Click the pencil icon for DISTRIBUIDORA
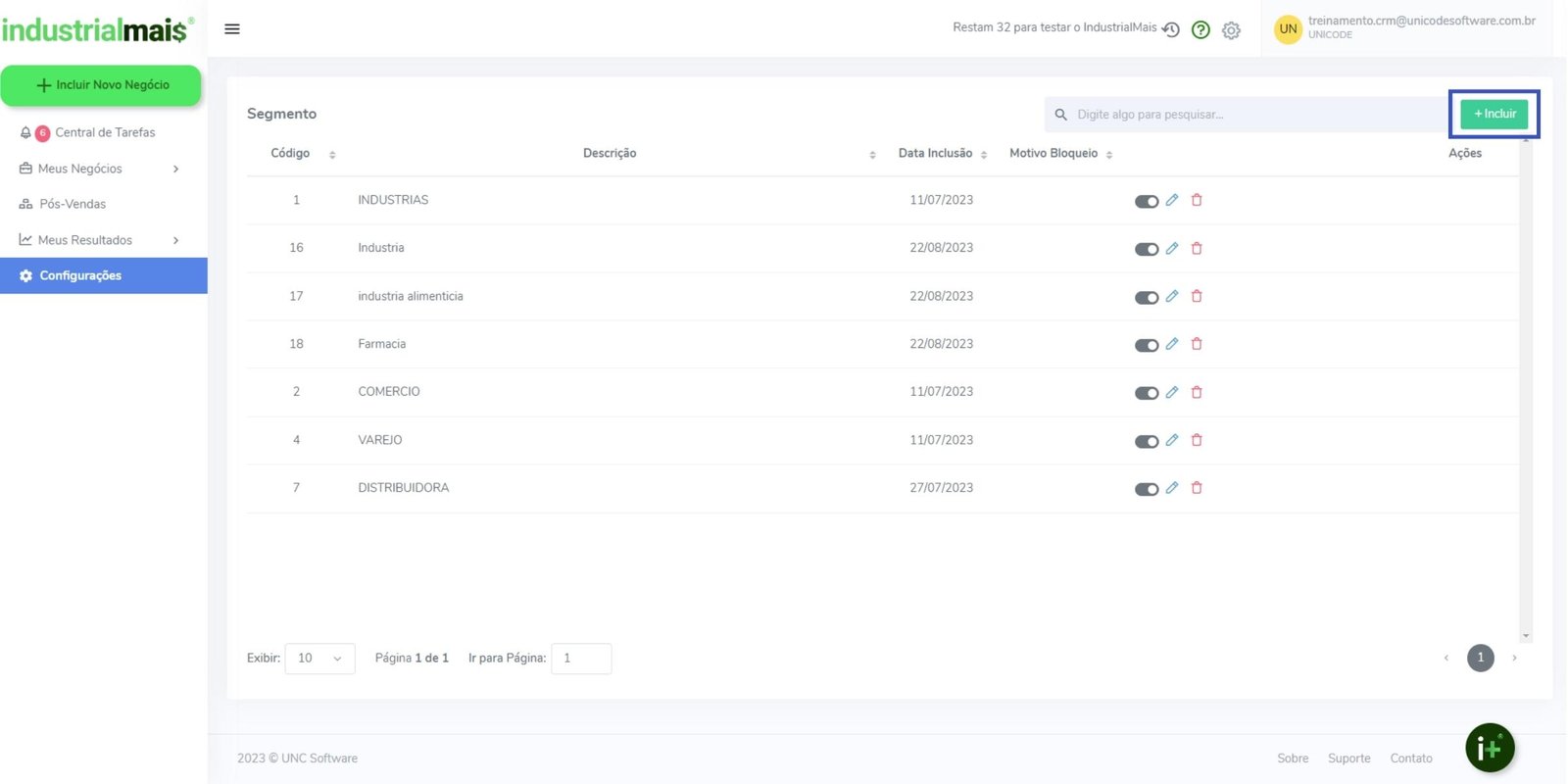The width and height of the screenshot is (1568, 784). (1171, 488)
